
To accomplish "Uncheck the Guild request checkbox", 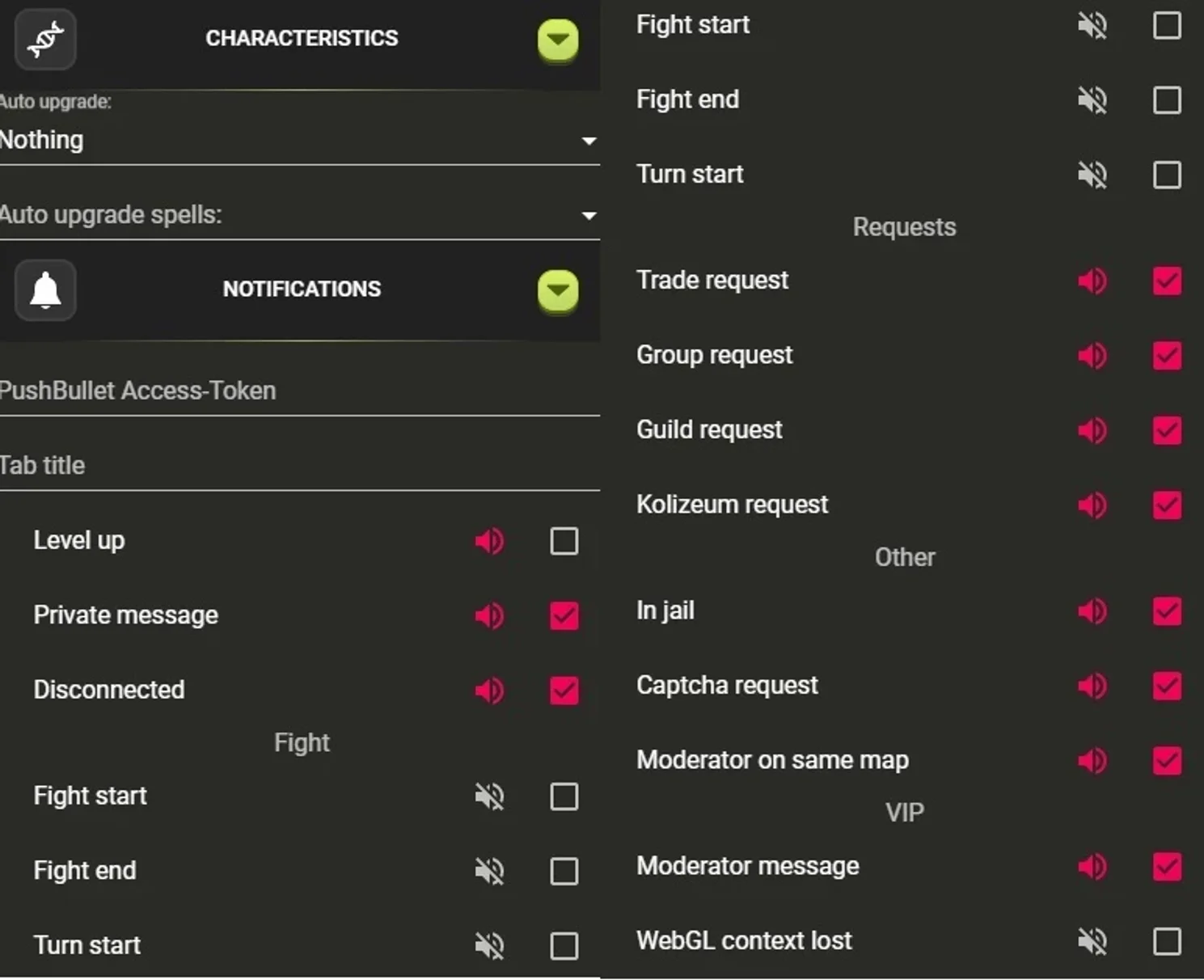I will point(1167,430).
